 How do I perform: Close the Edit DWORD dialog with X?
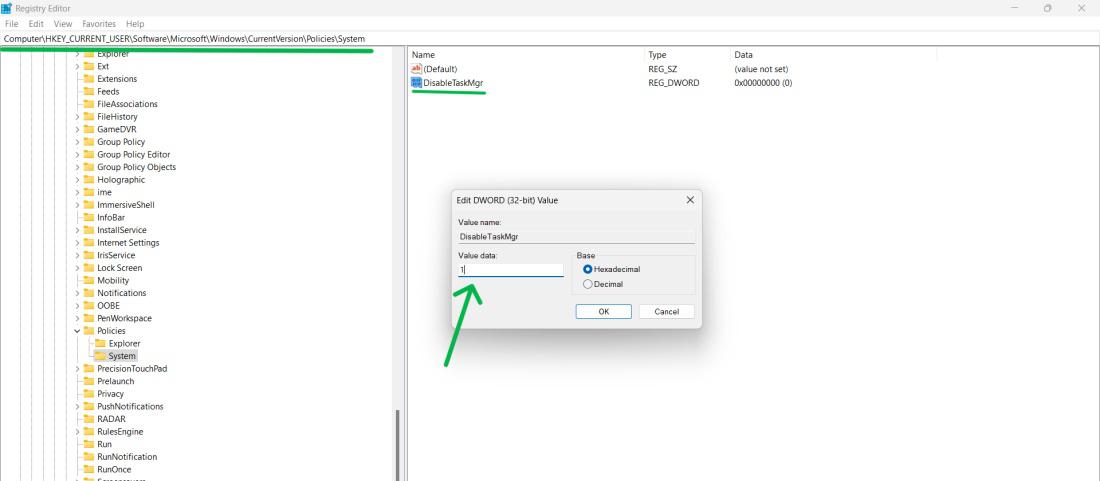(690, 200)
